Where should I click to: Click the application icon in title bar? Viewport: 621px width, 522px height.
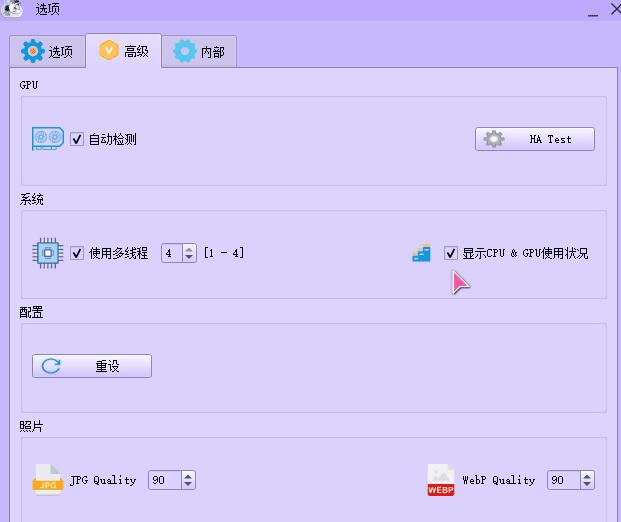12,8
